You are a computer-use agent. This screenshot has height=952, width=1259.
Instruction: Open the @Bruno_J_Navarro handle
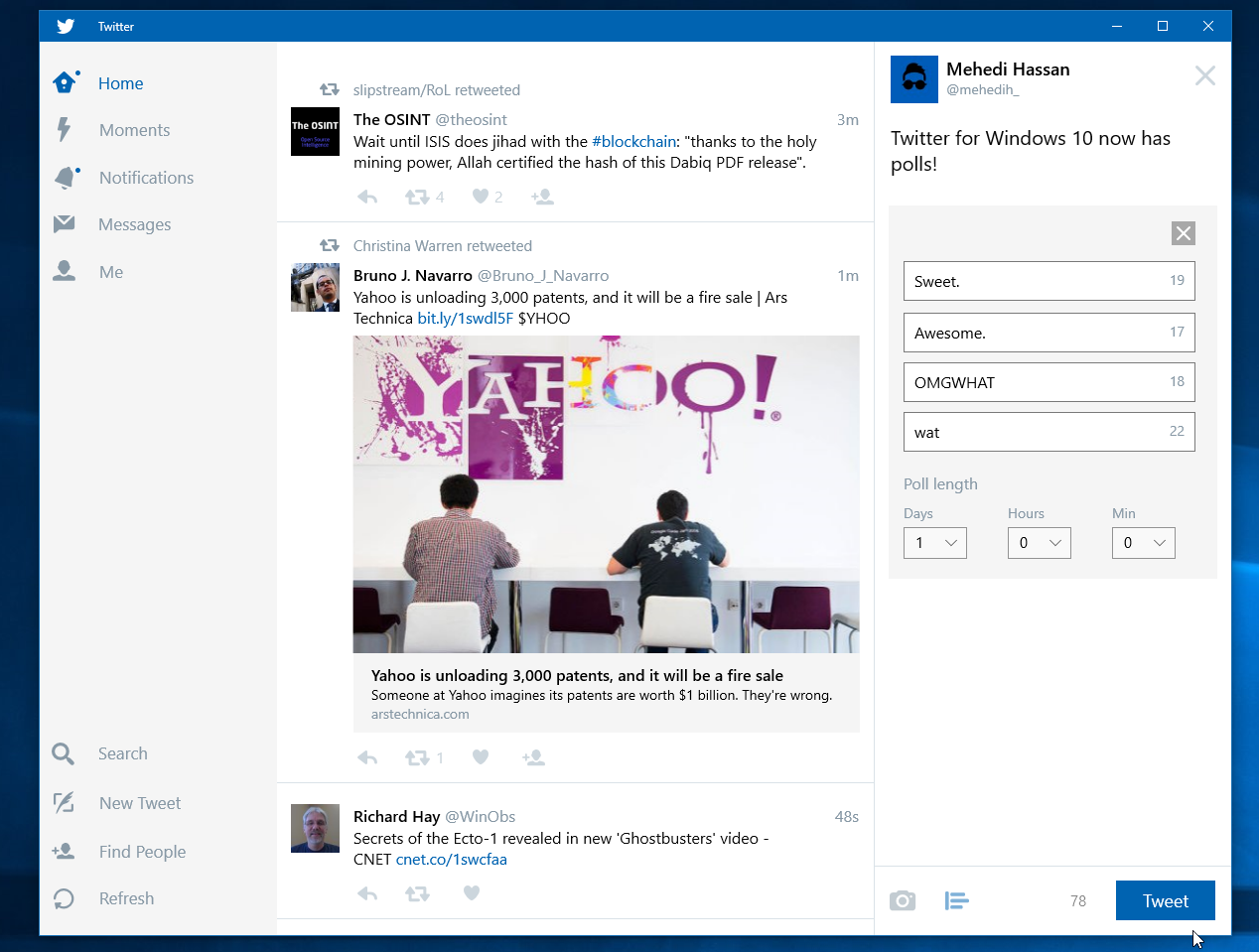pyautogui.click(x=543, y=275)
